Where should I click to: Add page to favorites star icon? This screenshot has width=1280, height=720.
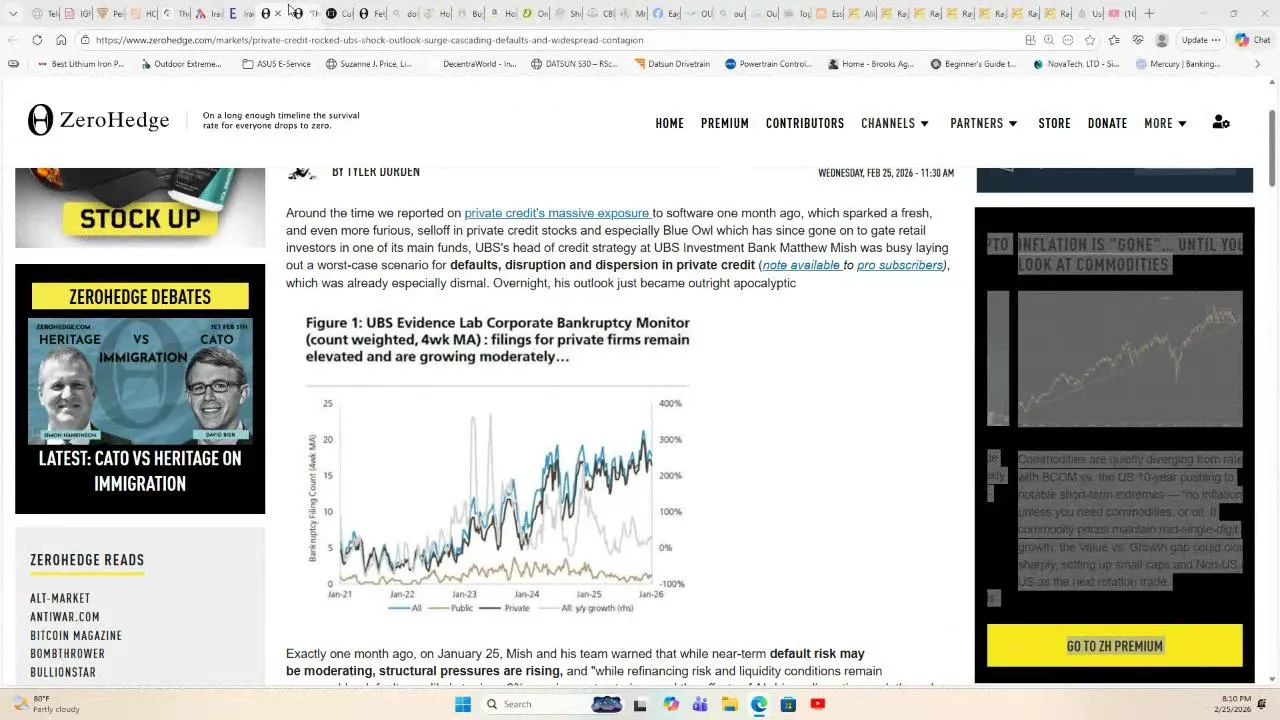1090,40
